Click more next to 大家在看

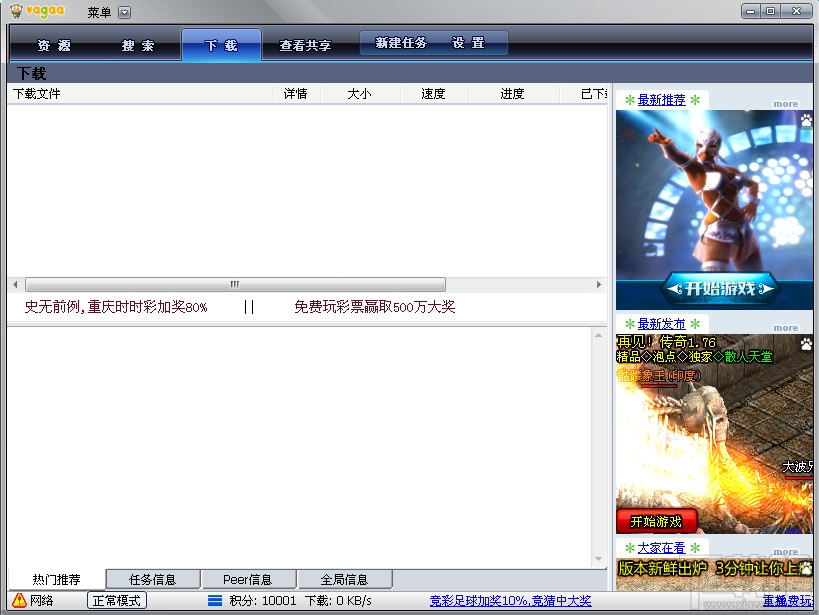click(786, 552)
